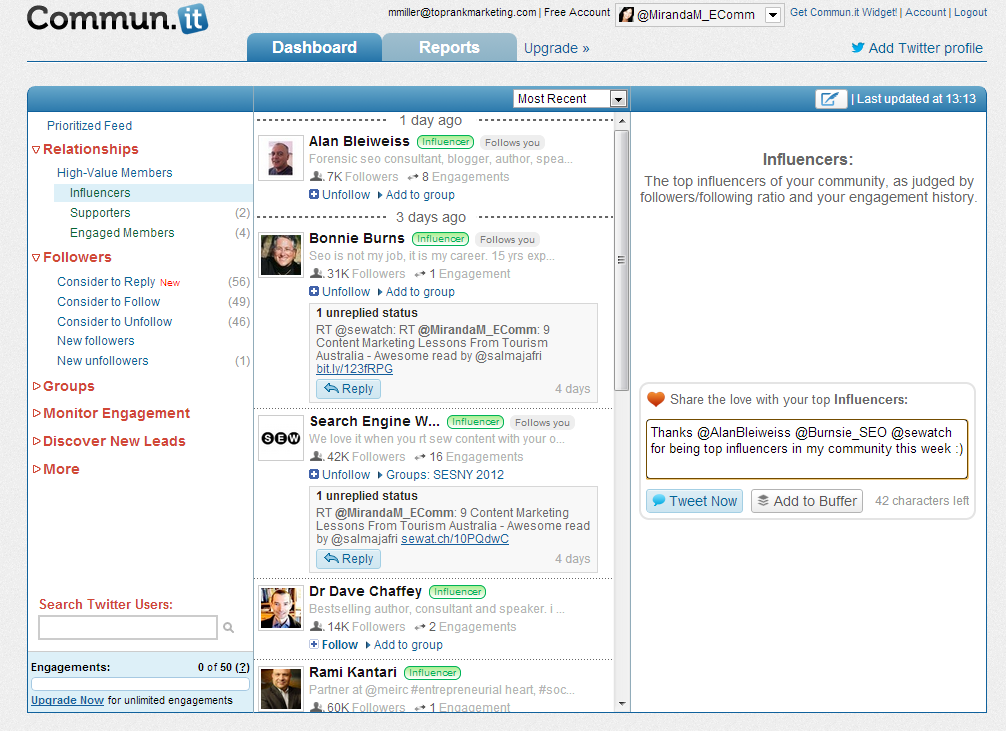Image resolution: width=1006 pixels, height=731 pixels.
Task: Click the Influencer badge next to Bonnie Burns
Action: tap(440, 239)
